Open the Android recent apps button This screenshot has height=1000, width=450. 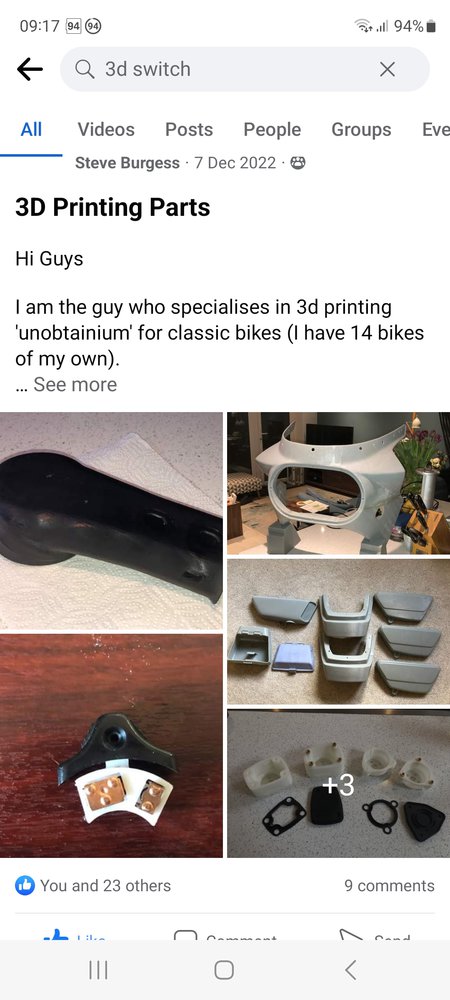pyautogui.click(x=98, y=970)
